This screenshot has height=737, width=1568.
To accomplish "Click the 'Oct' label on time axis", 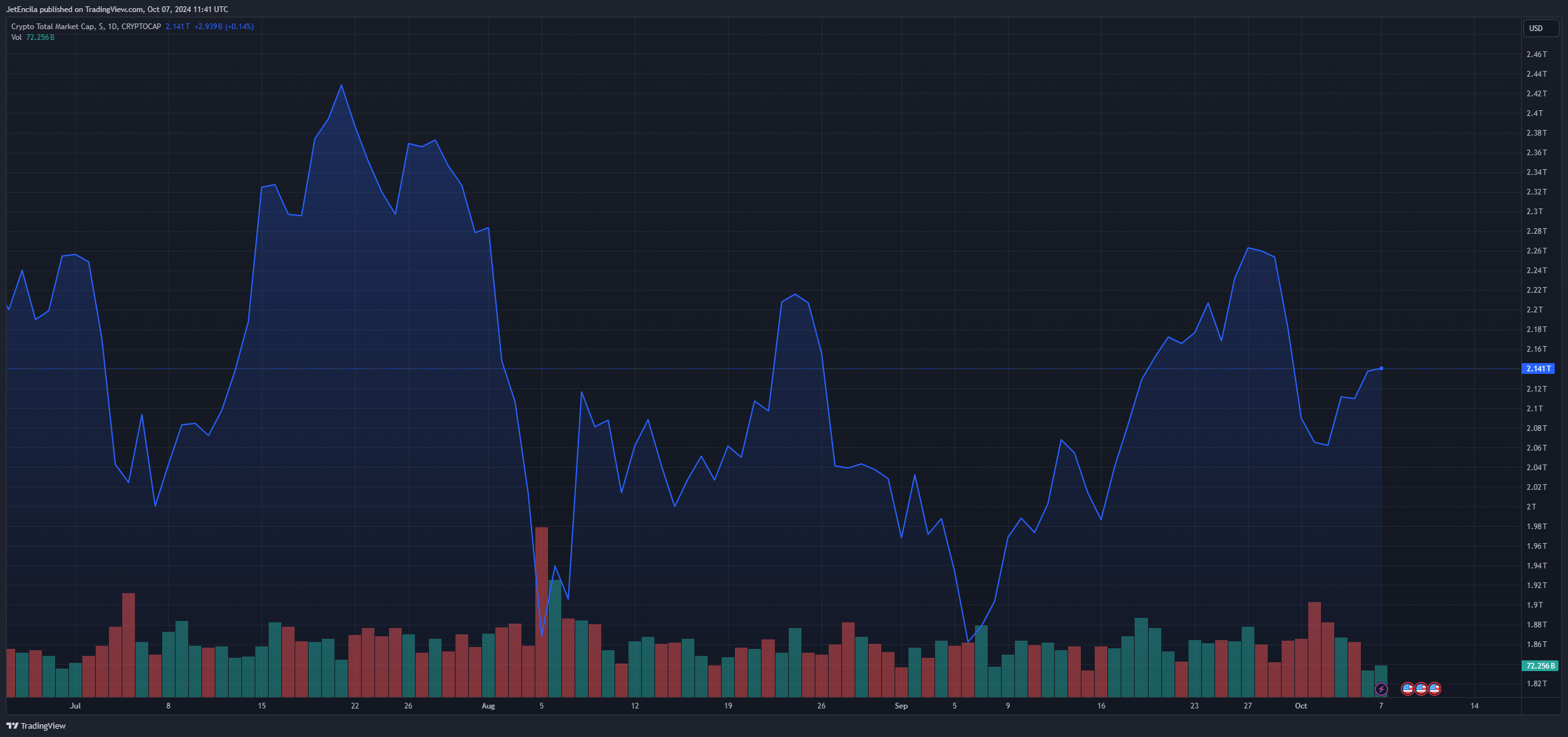I will (x=1301, y=706).
